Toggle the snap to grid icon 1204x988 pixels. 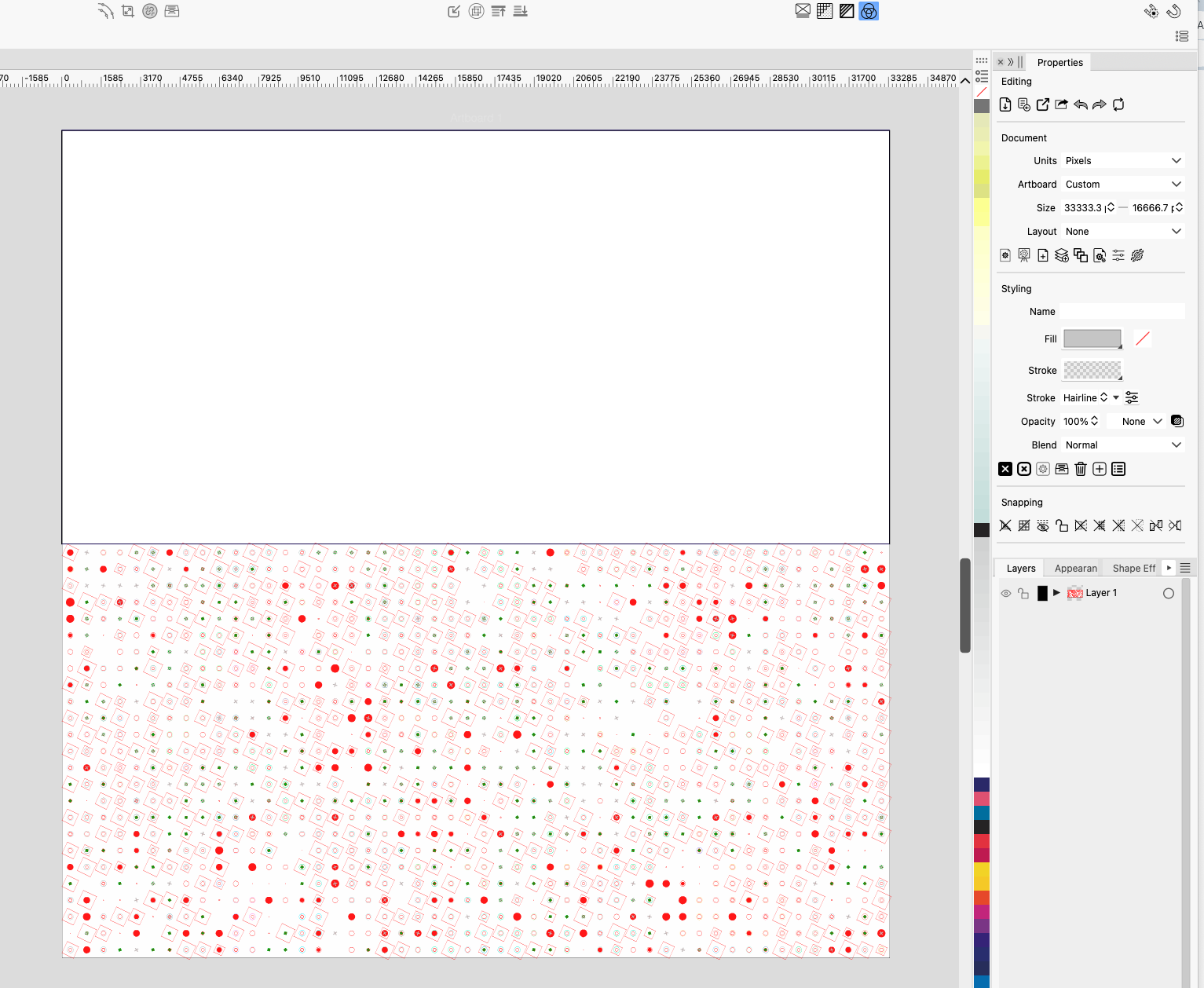click(1024, 525)
